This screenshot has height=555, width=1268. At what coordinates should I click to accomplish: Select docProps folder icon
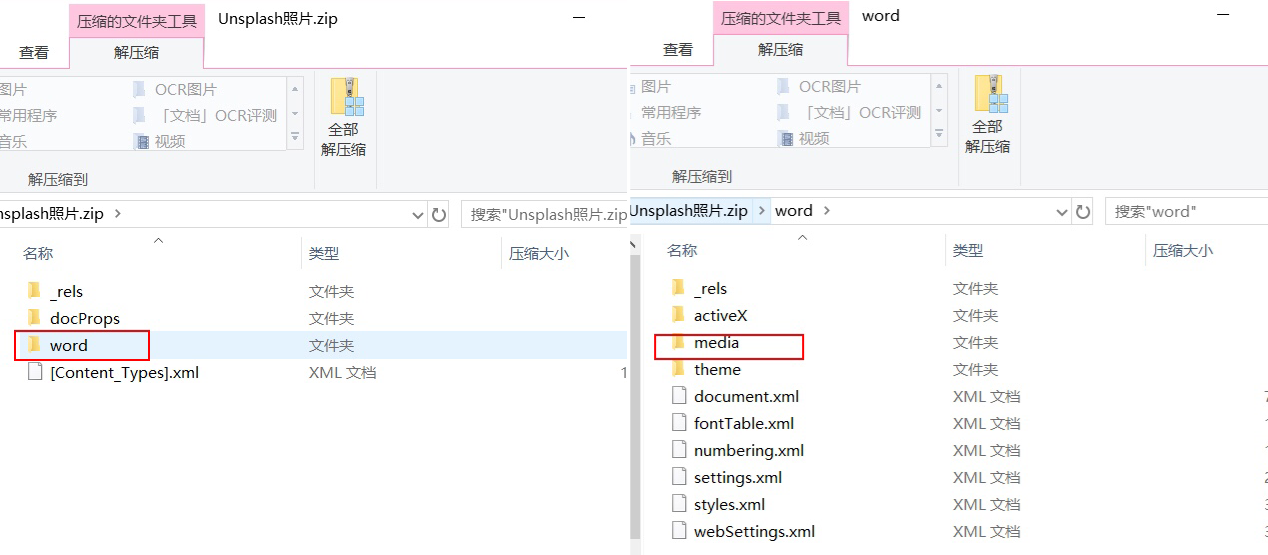pyautogui.click(x=35, y=318)
